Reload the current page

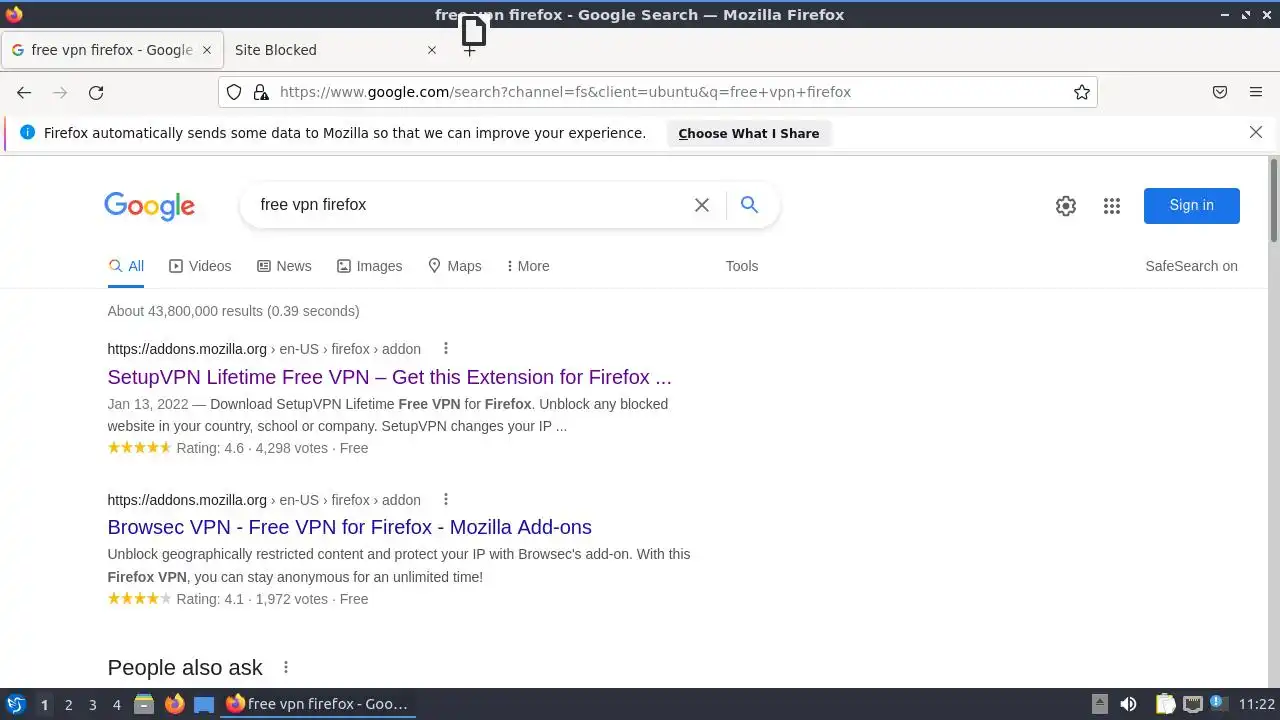(96, 92)
